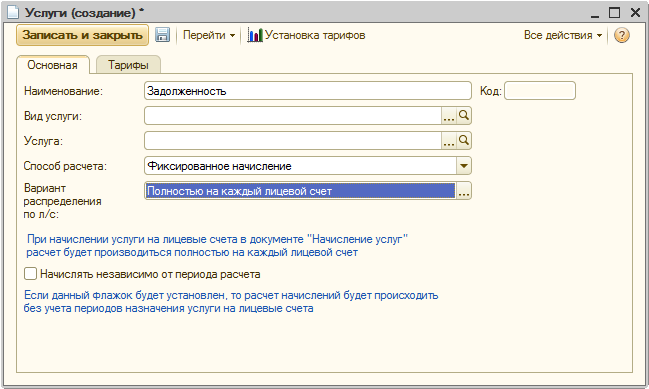Click Установка тарифов button text
Image resolution: width=649 pixels, height=389 pixels.
[315, 35]
